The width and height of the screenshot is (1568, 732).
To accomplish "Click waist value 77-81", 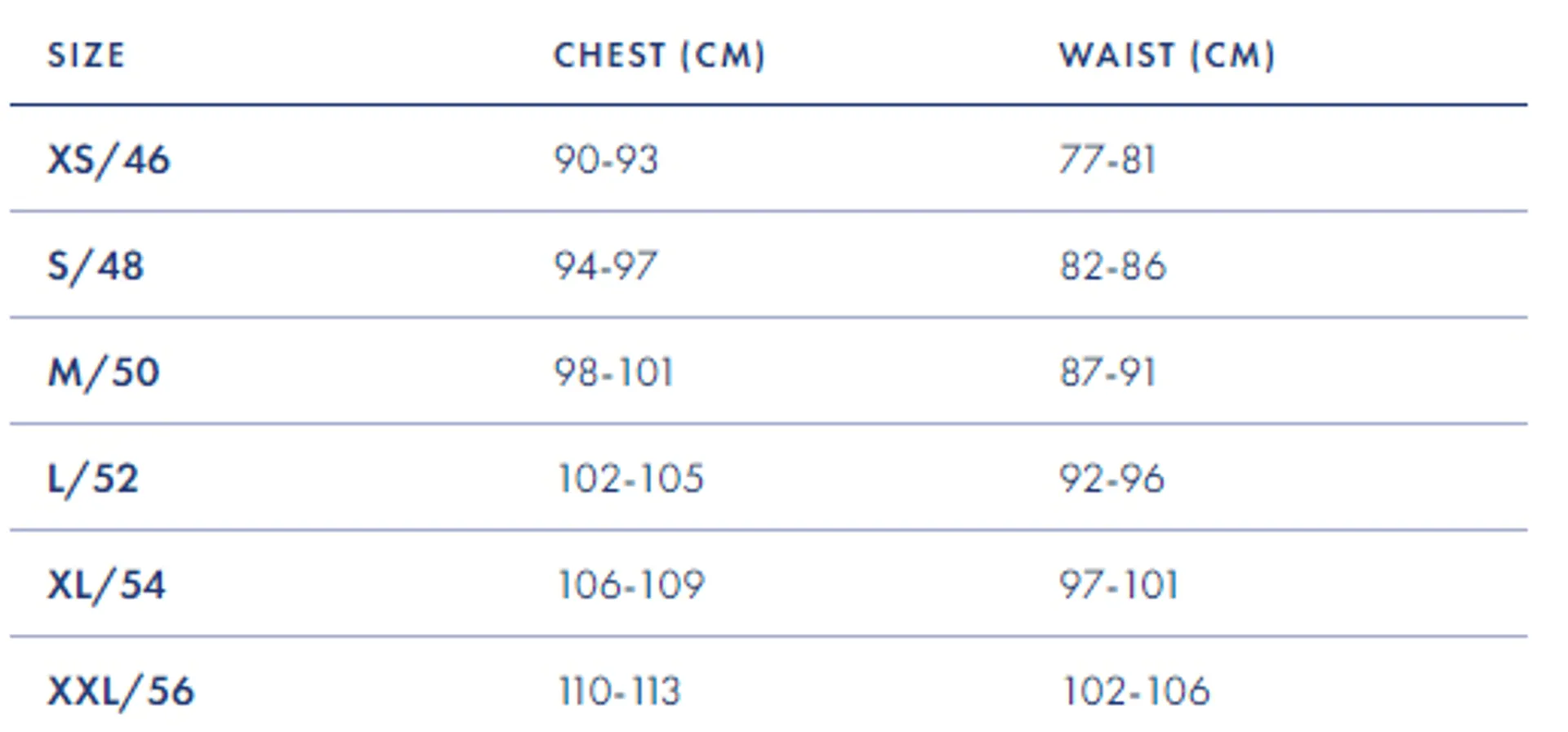I will point(1108,159).
